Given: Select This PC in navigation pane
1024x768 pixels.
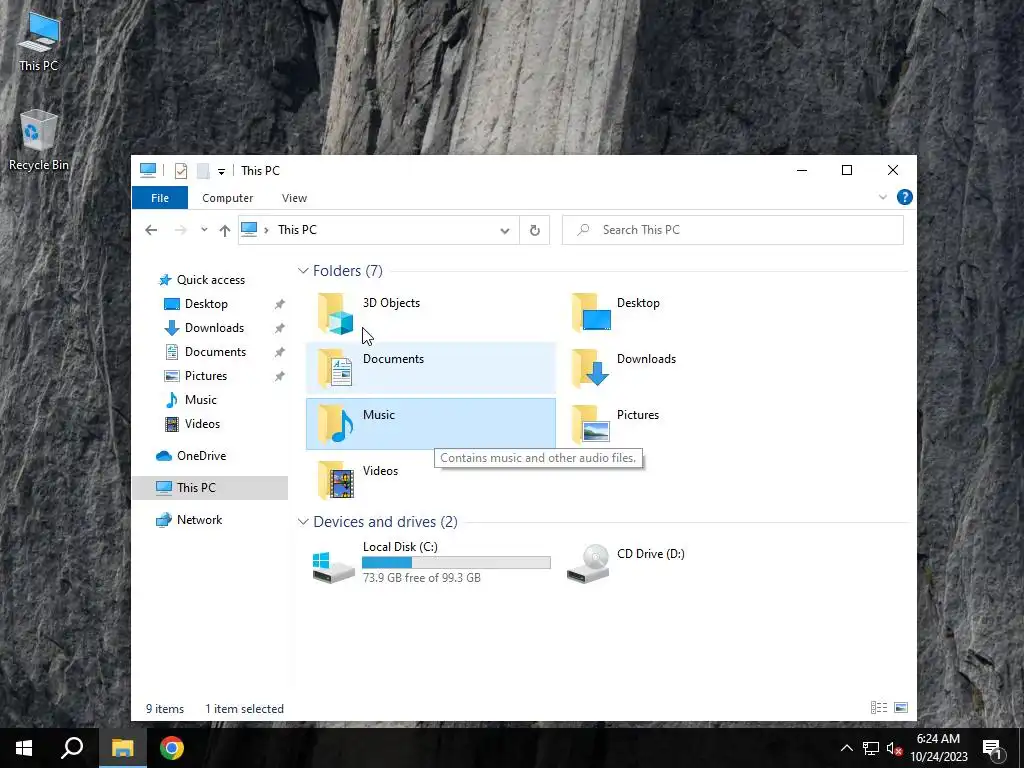Looking at the screenshot, I should coord(210,488).
